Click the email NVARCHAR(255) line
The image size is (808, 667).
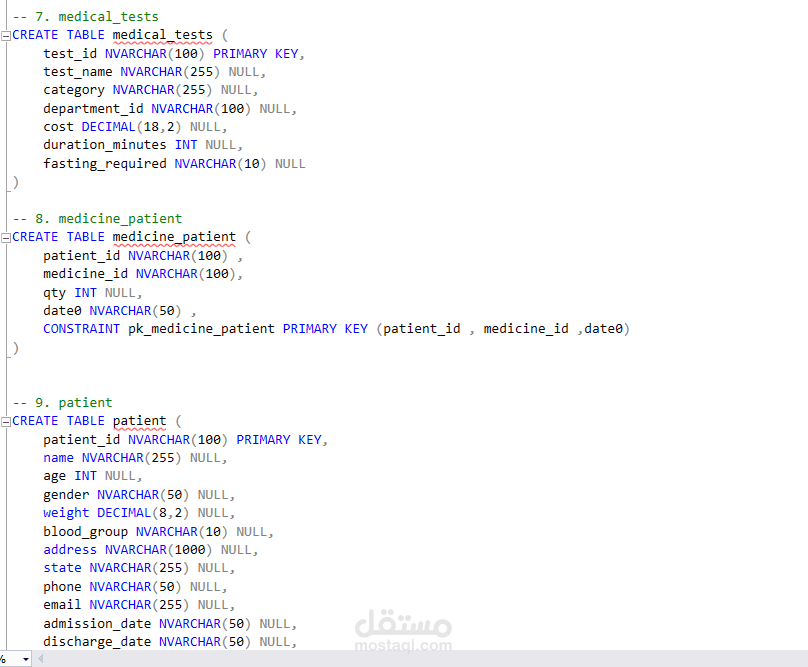tap(139, 605)
